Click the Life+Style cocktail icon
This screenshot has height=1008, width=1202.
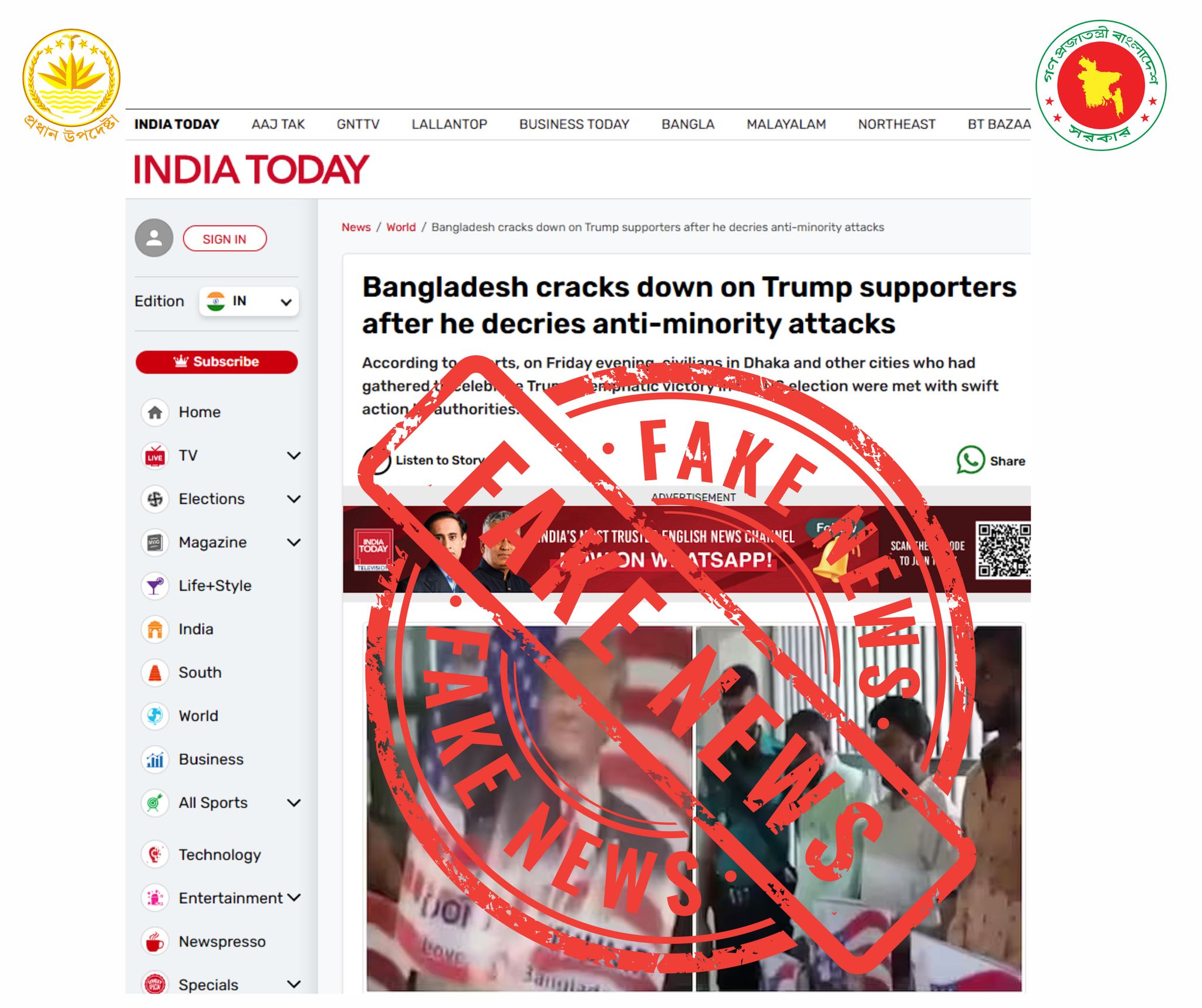coord(155,586)
